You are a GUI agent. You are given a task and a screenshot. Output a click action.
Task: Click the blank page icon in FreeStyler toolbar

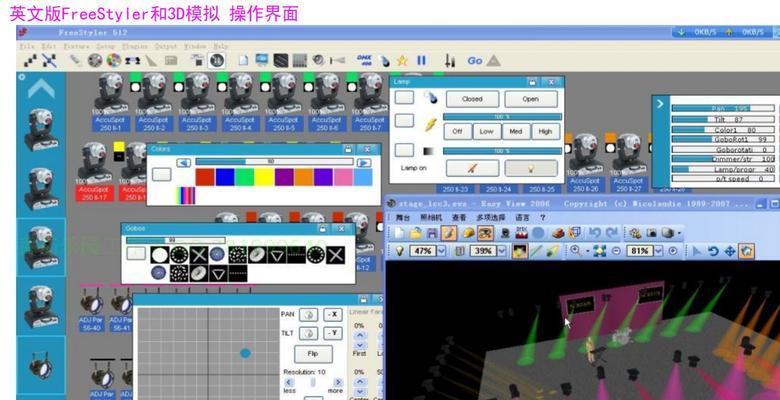click(x=243, y=61)
